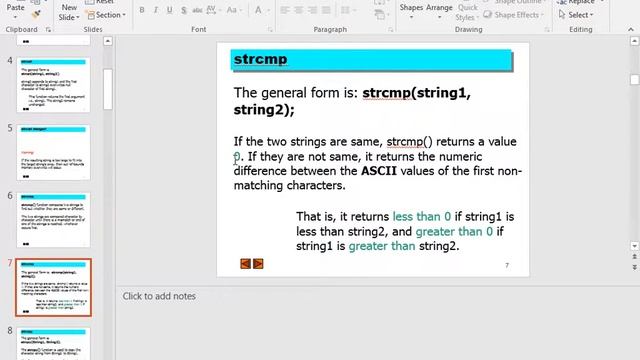640x360 pixels.
Task: Click 'strcmp(string1,' bold text in slide
Action: click(416, 93)
